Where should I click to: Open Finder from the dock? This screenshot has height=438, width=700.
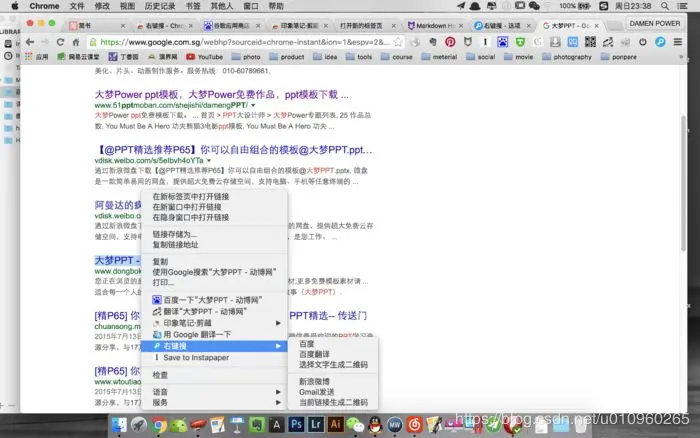tap(119, 425)
